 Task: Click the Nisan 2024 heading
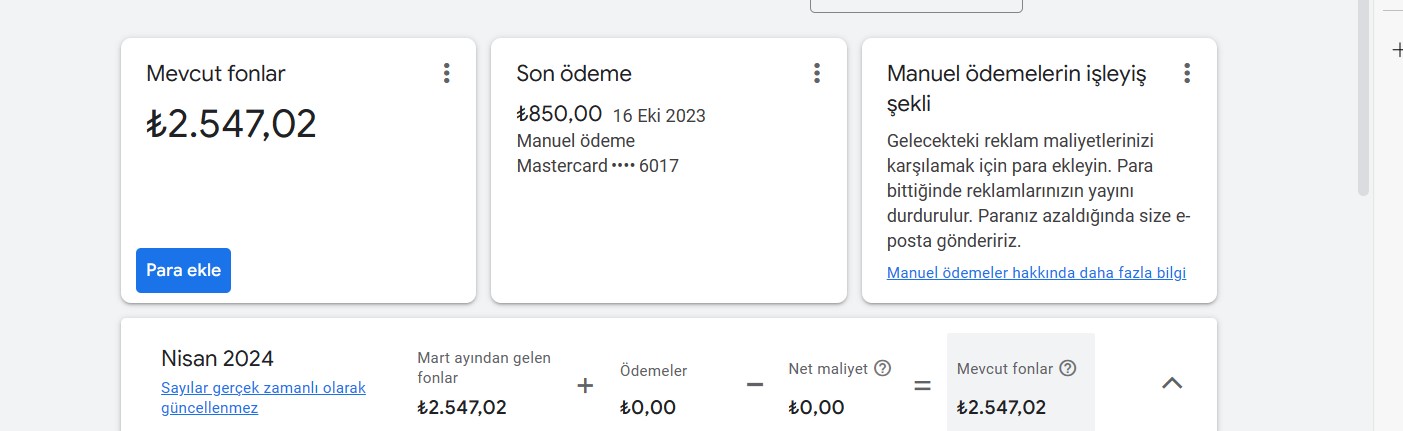click(217, 358)
